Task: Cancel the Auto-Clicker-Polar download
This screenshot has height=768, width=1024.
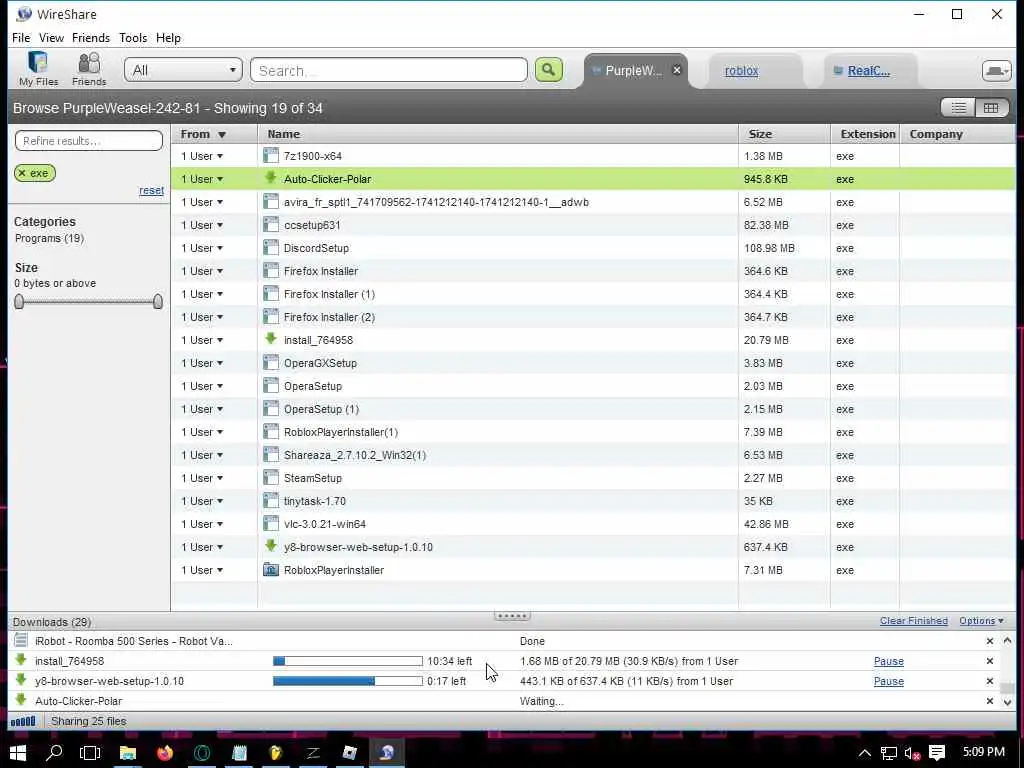Action: 989,701
